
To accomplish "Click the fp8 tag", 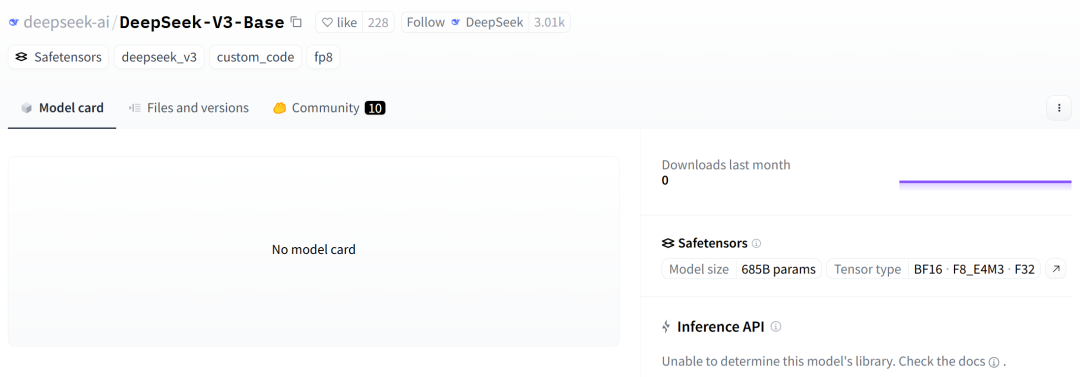I will coord(324,57).
